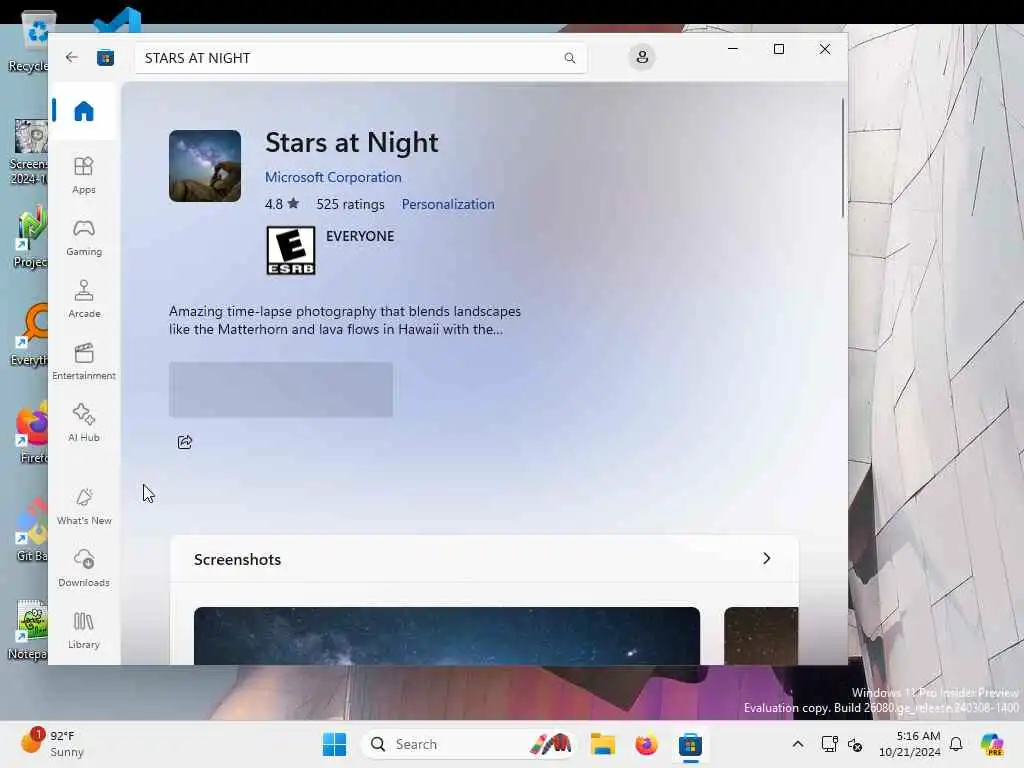
Task: Open the Downloads page
Action: coord(84,568)
